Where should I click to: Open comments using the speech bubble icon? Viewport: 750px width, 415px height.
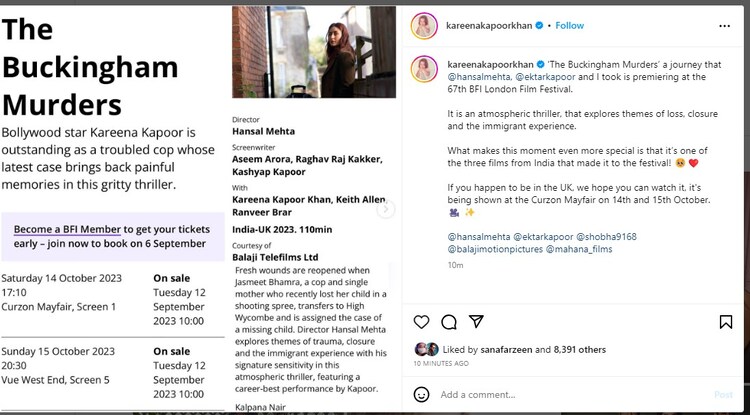pos(449,322)
